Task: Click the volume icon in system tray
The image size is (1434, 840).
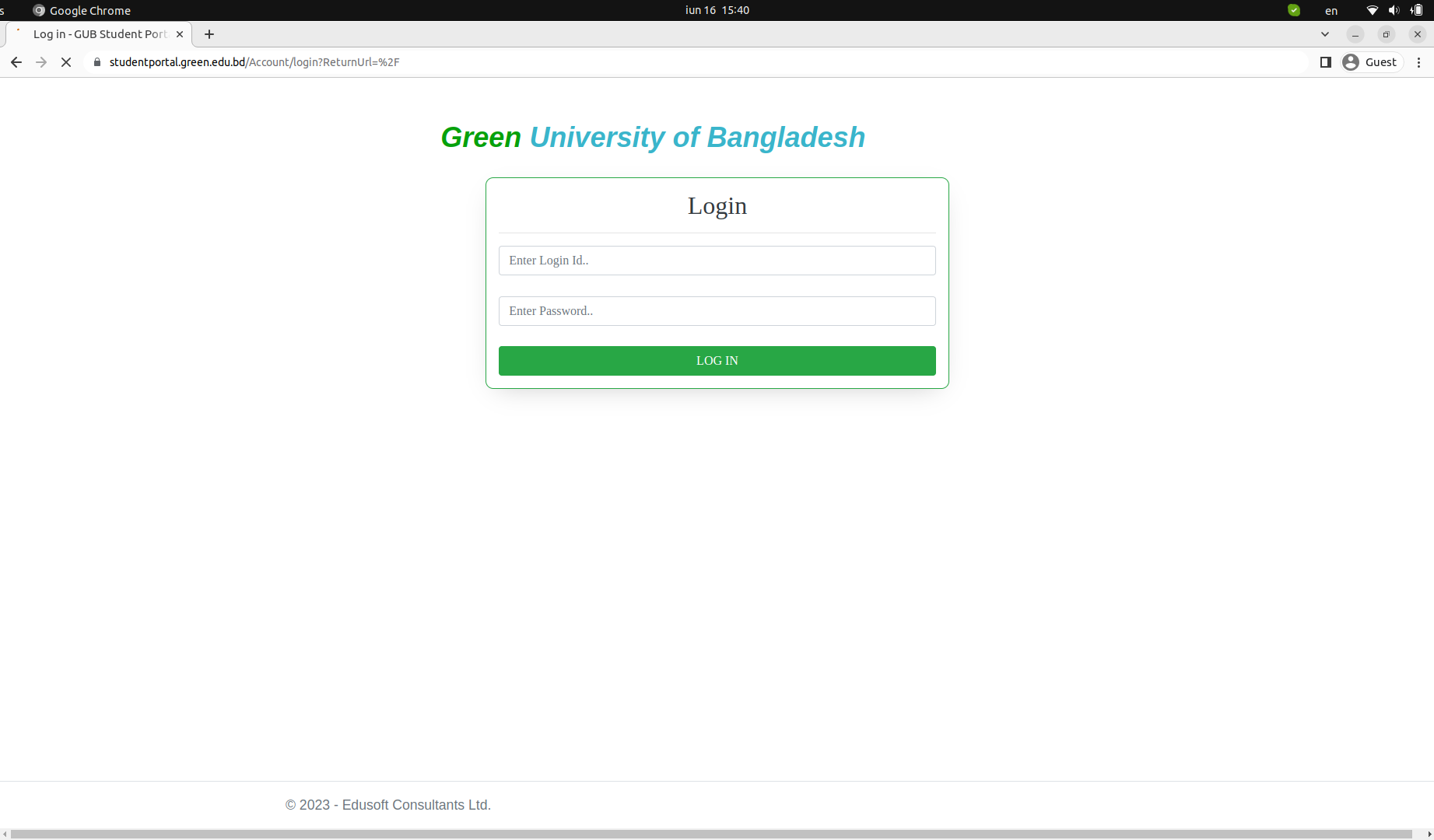Action: coord(1394,10)
